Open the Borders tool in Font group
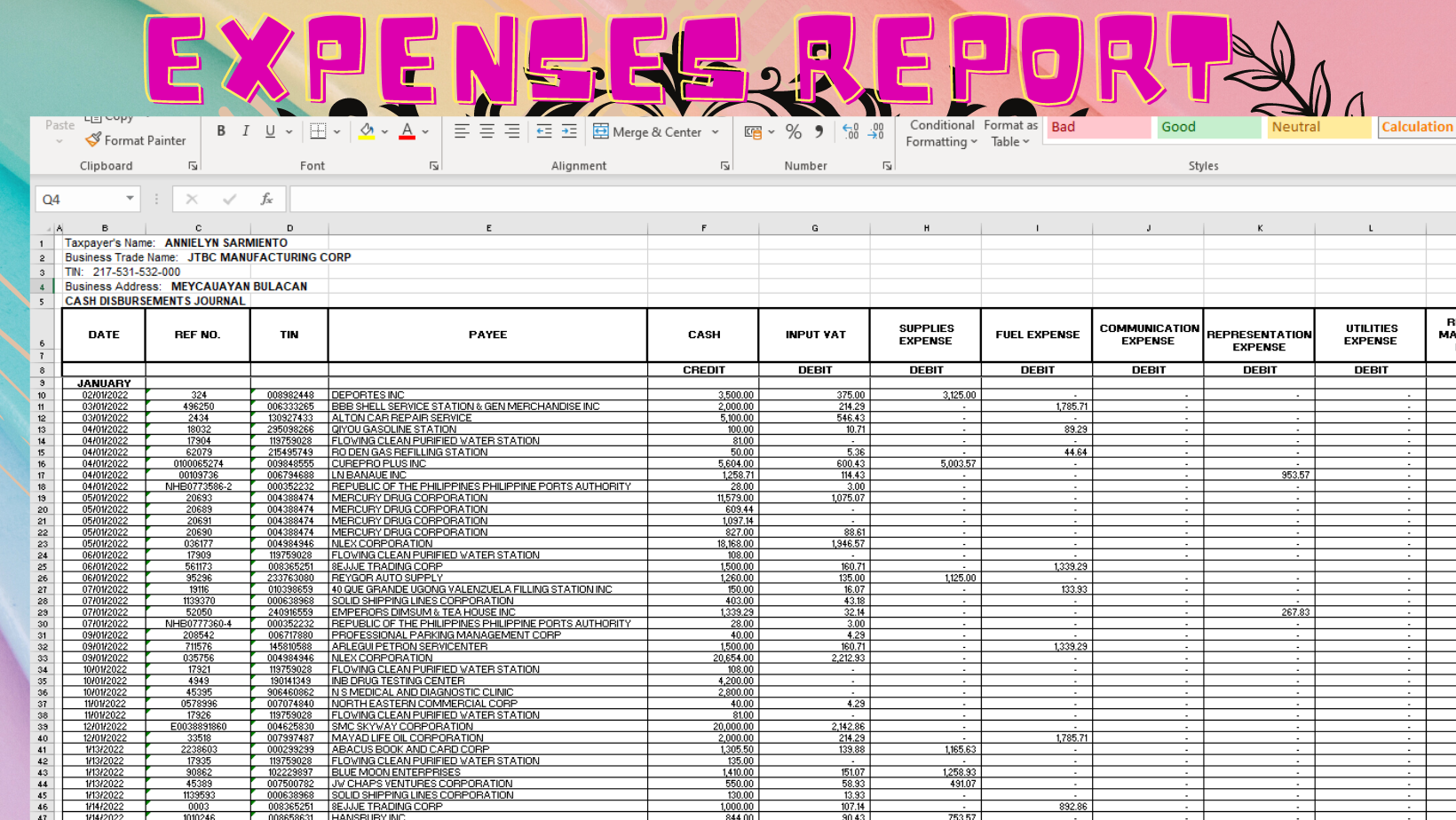The height and width of the screenshot is (820, 1456). [318, 131]
